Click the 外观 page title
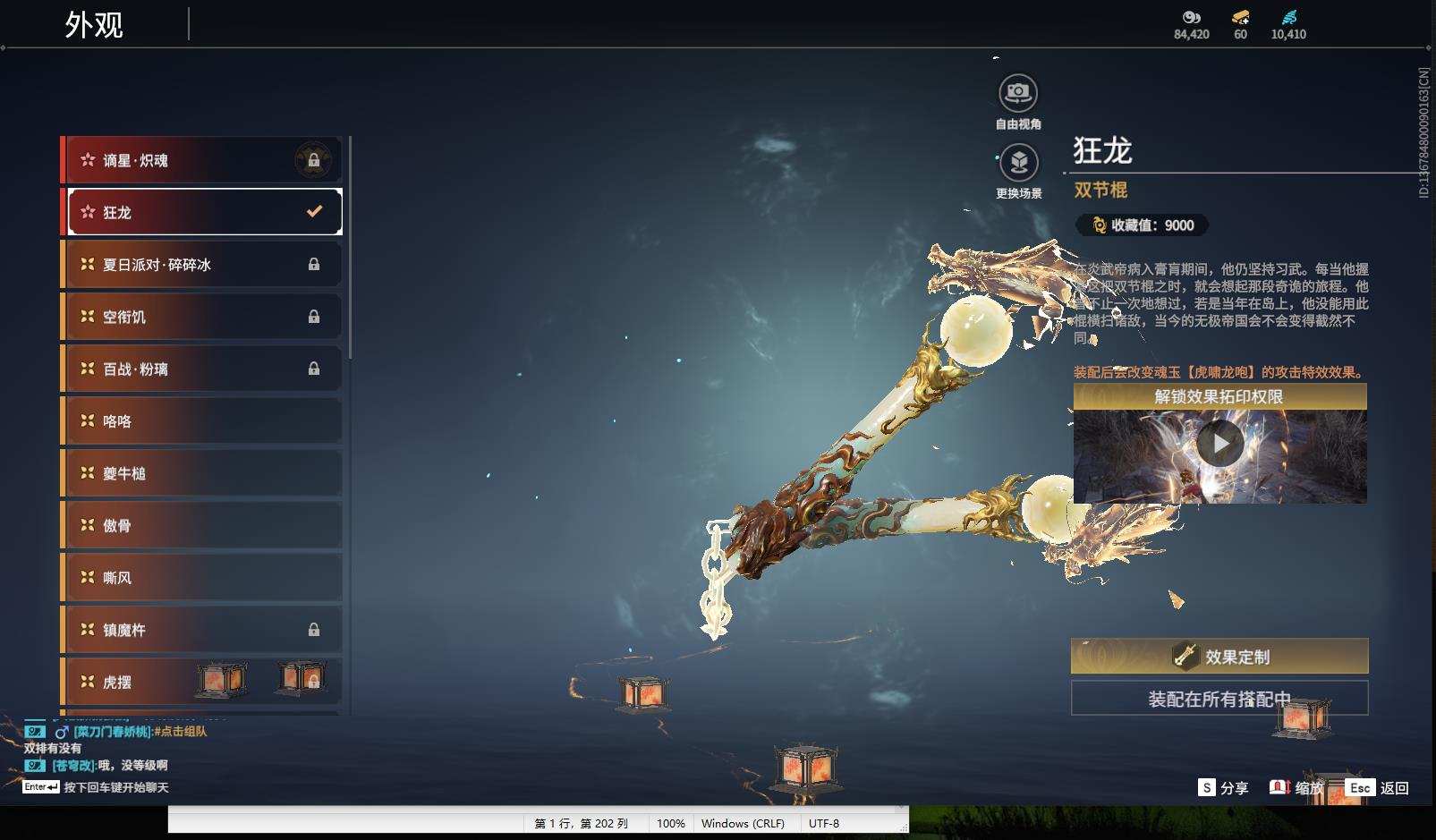Viewport: 1436px width, 840px height. click(93, 25)
